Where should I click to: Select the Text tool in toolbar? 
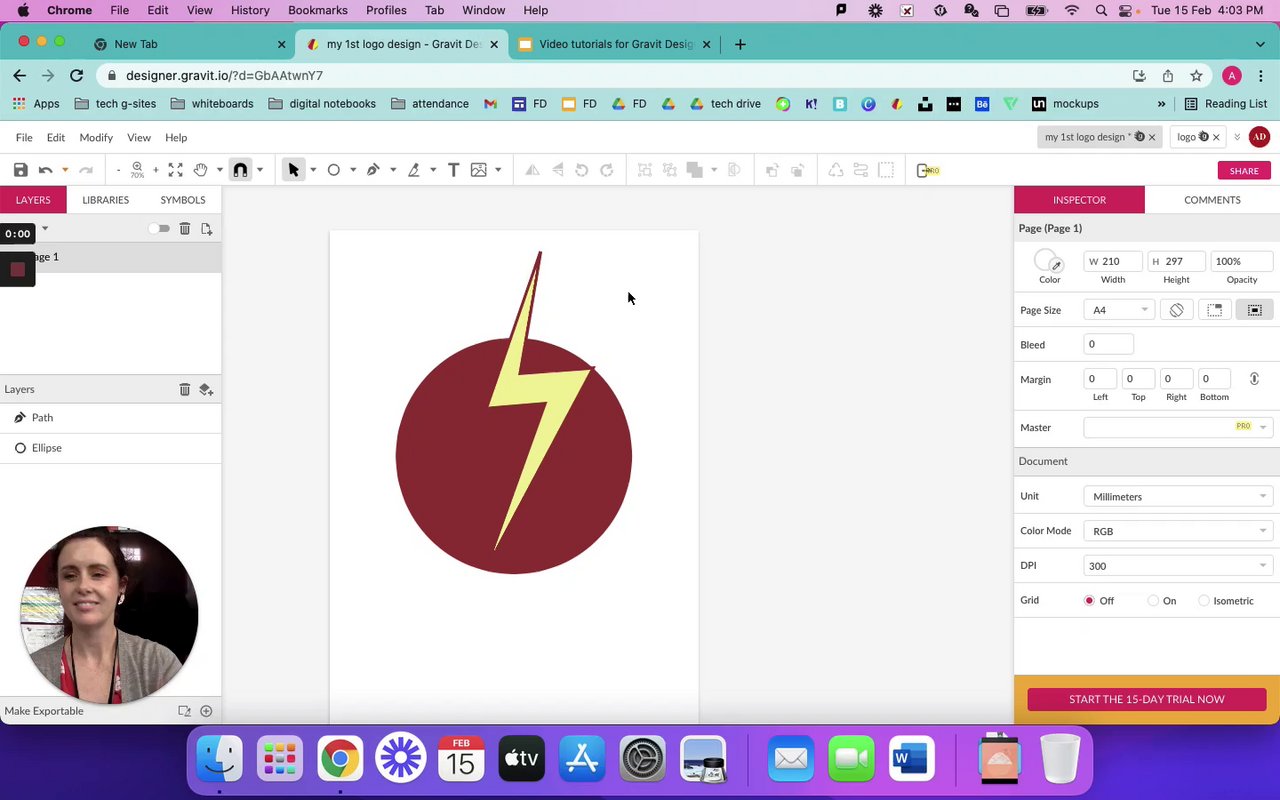pos(453,170)
